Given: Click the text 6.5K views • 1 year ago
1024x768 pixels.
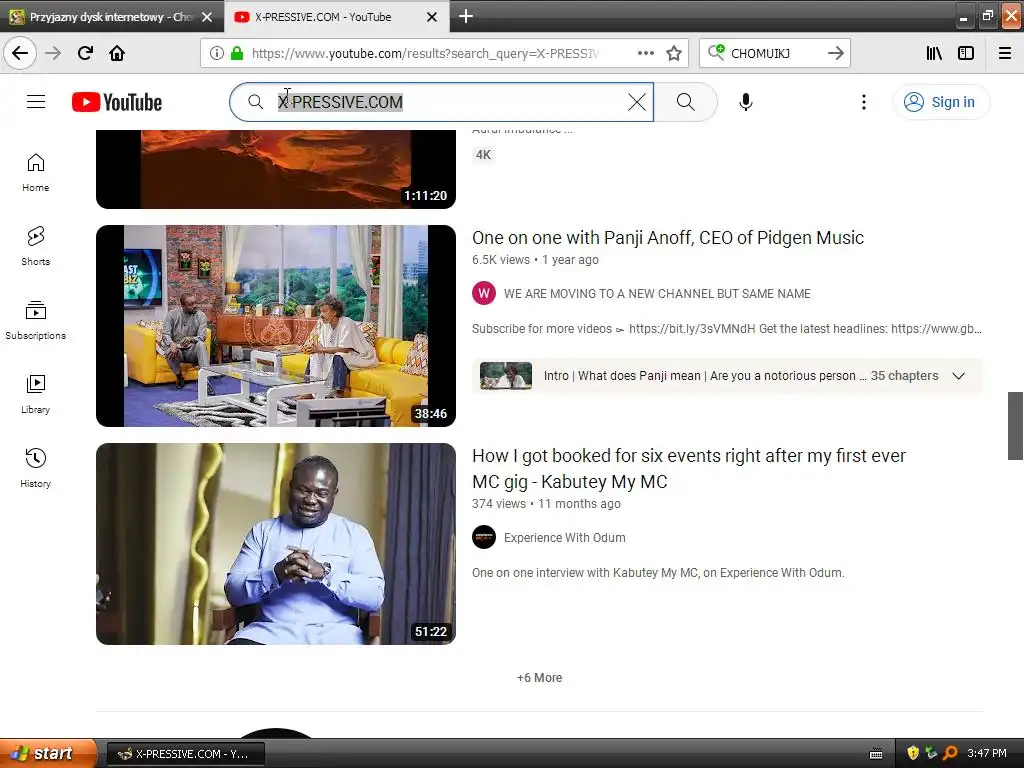Looking at the screenshot, I should click(536, 260).
